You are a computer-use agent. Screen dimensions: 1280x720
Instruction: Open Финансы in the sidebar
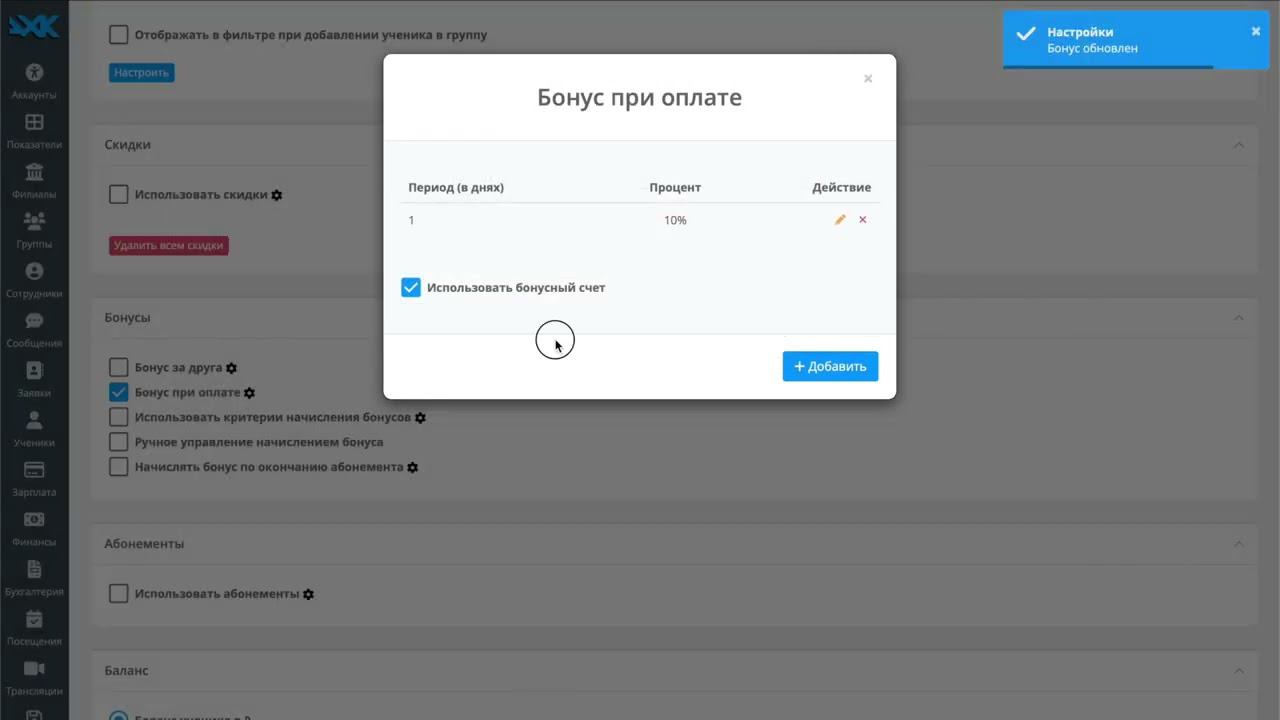click(34, 528)
